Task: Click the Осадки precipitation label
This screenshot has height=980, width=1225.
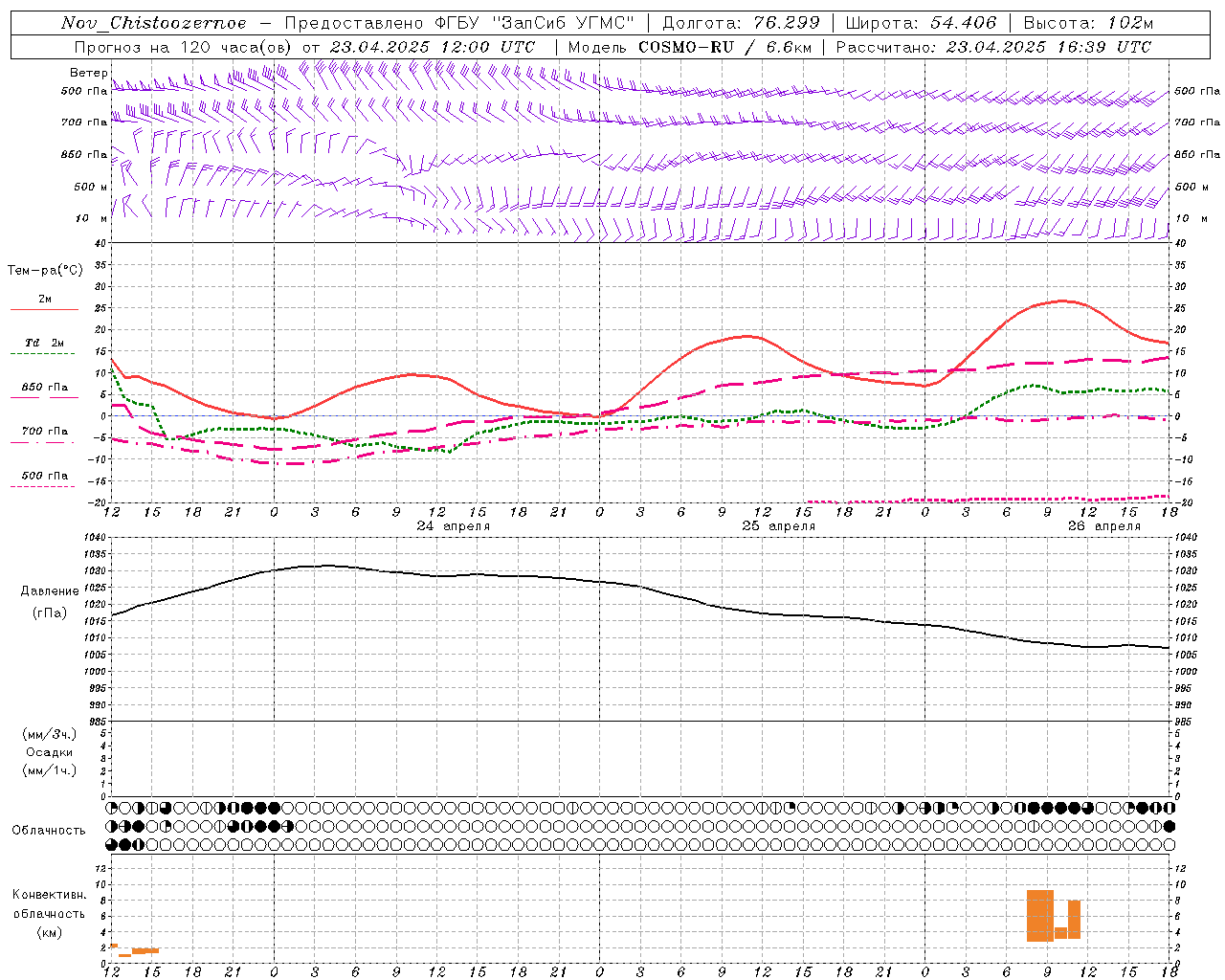Action: tap(50, 752)
